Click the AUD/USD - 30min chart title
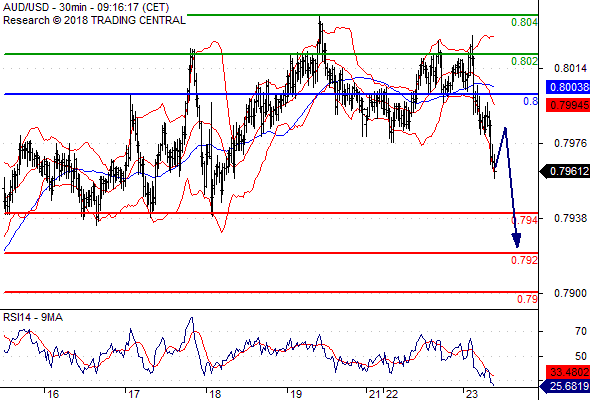The image size is (590, 400). [x=86, y=7]
